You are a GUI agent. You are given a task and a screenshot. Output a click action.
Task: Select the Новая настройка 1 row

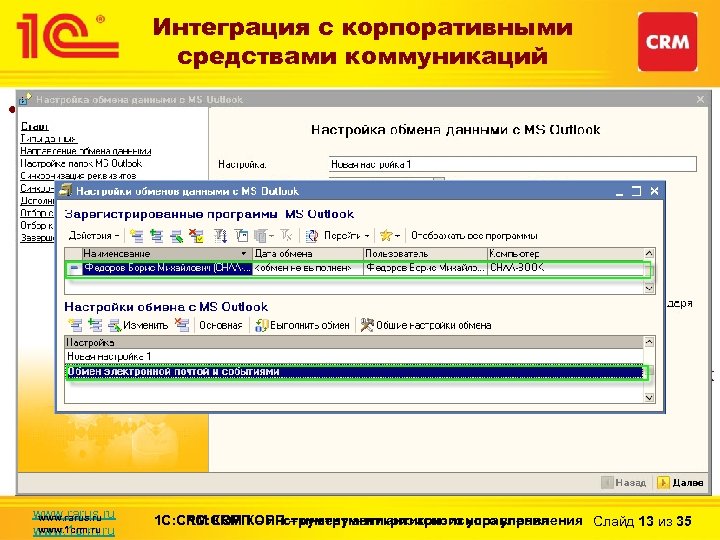354,356
